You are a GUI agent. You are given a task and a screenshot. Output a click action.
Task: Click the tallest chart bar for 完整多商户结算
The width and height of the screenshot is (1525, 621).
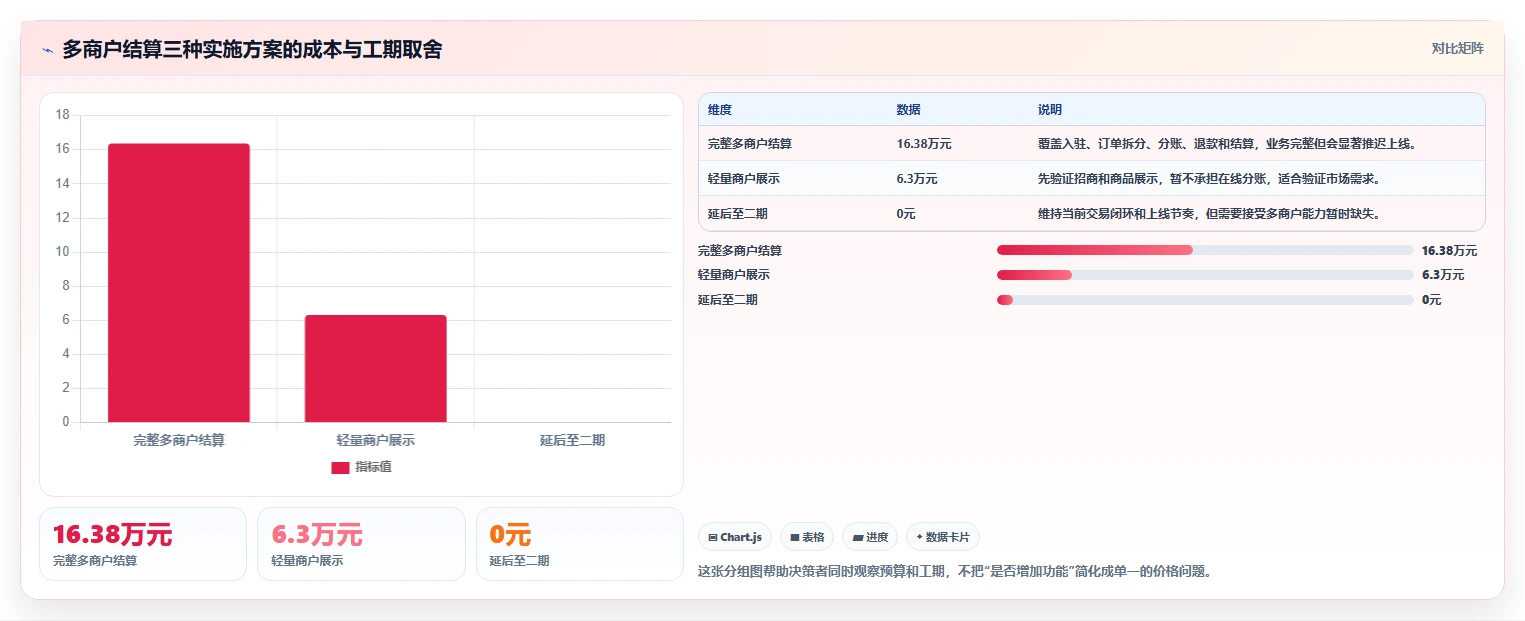pyautogui.click(x=179, y=283)
